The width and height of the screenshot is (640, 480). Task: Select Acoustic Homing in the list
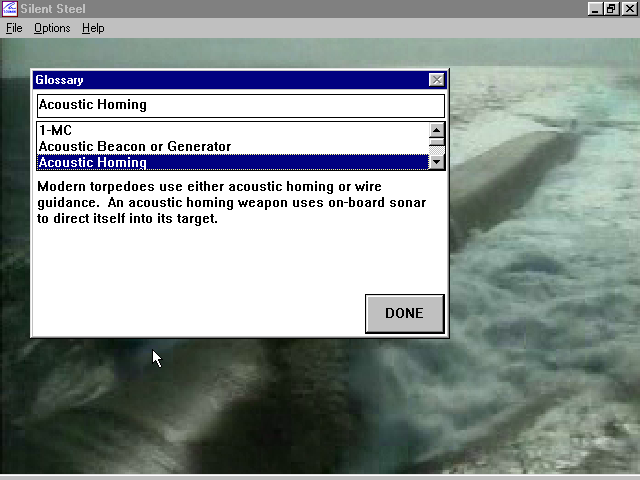[x=233, y=162]
